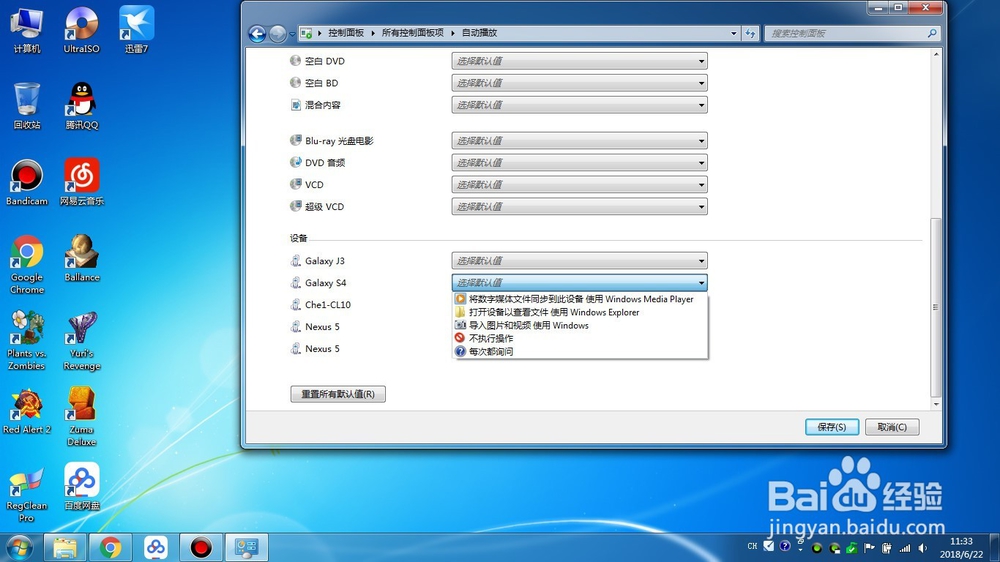Click the 保存(S) button
The width and height of the screenshot is (1000, 562).
click(x=832, y=427)
